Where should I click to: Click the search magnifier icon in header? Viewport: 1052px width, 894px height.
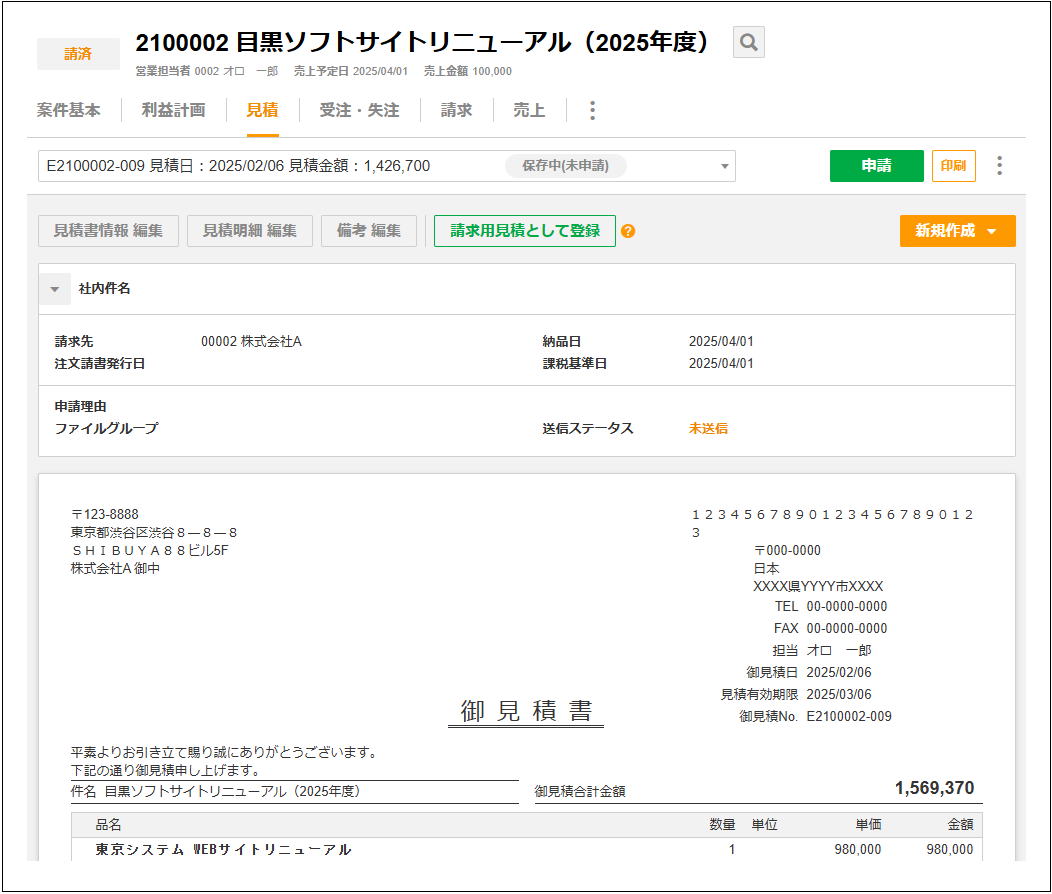[x=748, y=42]
